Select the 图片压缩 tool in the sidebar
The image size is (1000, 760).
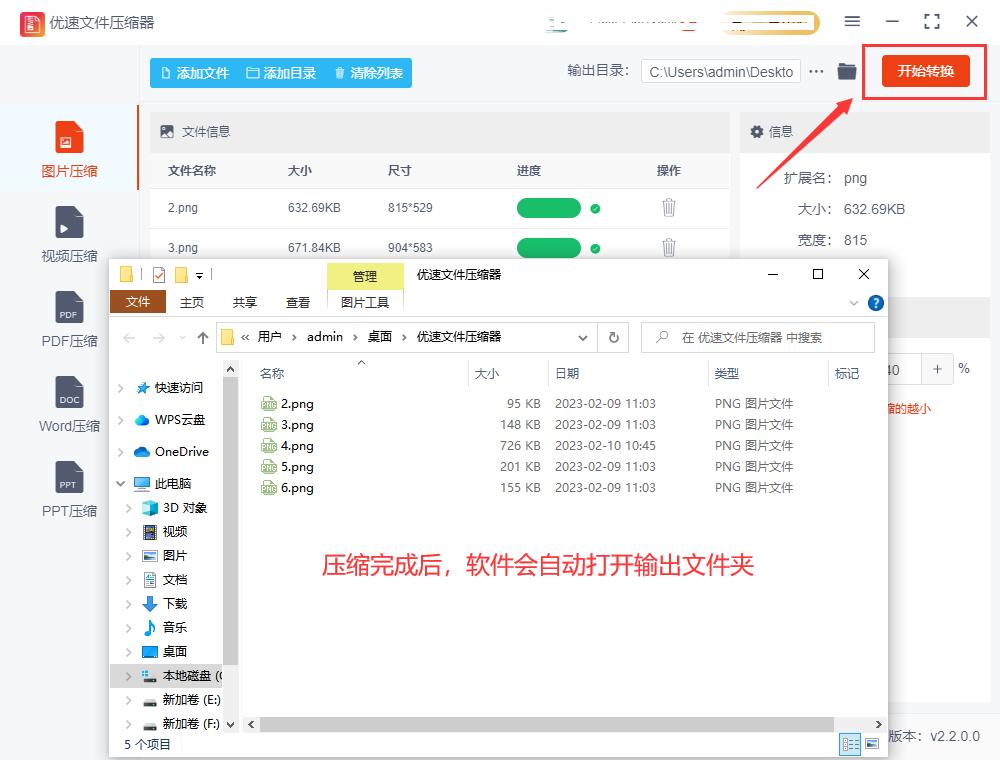tap(68, 150)
